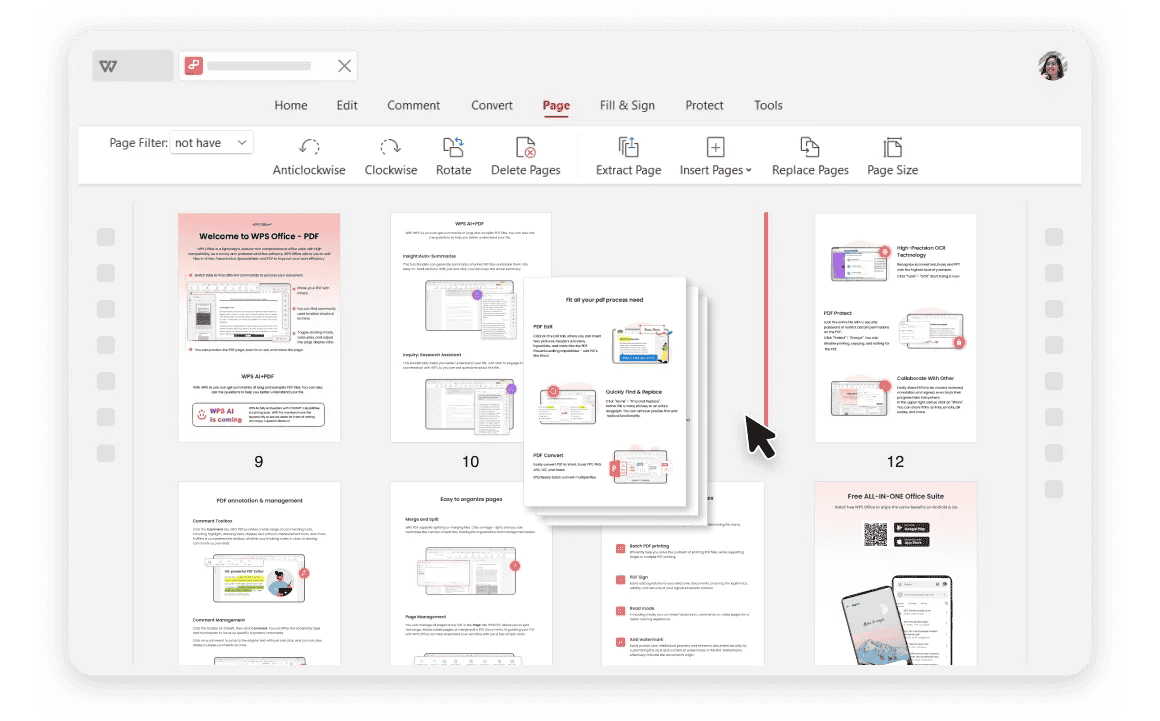This screenshot has width=1160, height=721.
Task: Select the PDF document tab icon
Action: pos(194,66)
